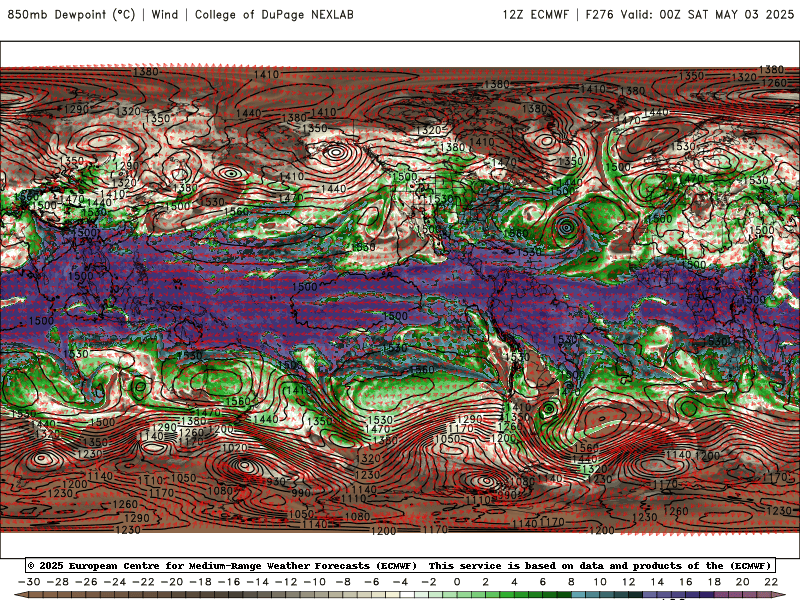The height and width of the screenshot is (600, 800).
Task: Click the "-6" color scale label
Action: (372, 582)
